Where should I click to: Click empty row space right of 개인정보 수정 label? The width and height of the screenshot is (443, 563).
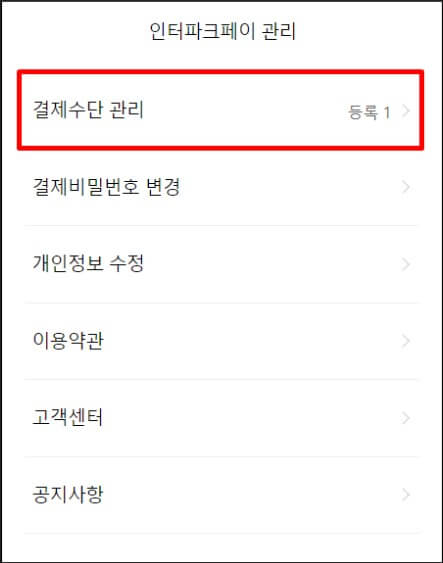point(273,264)
